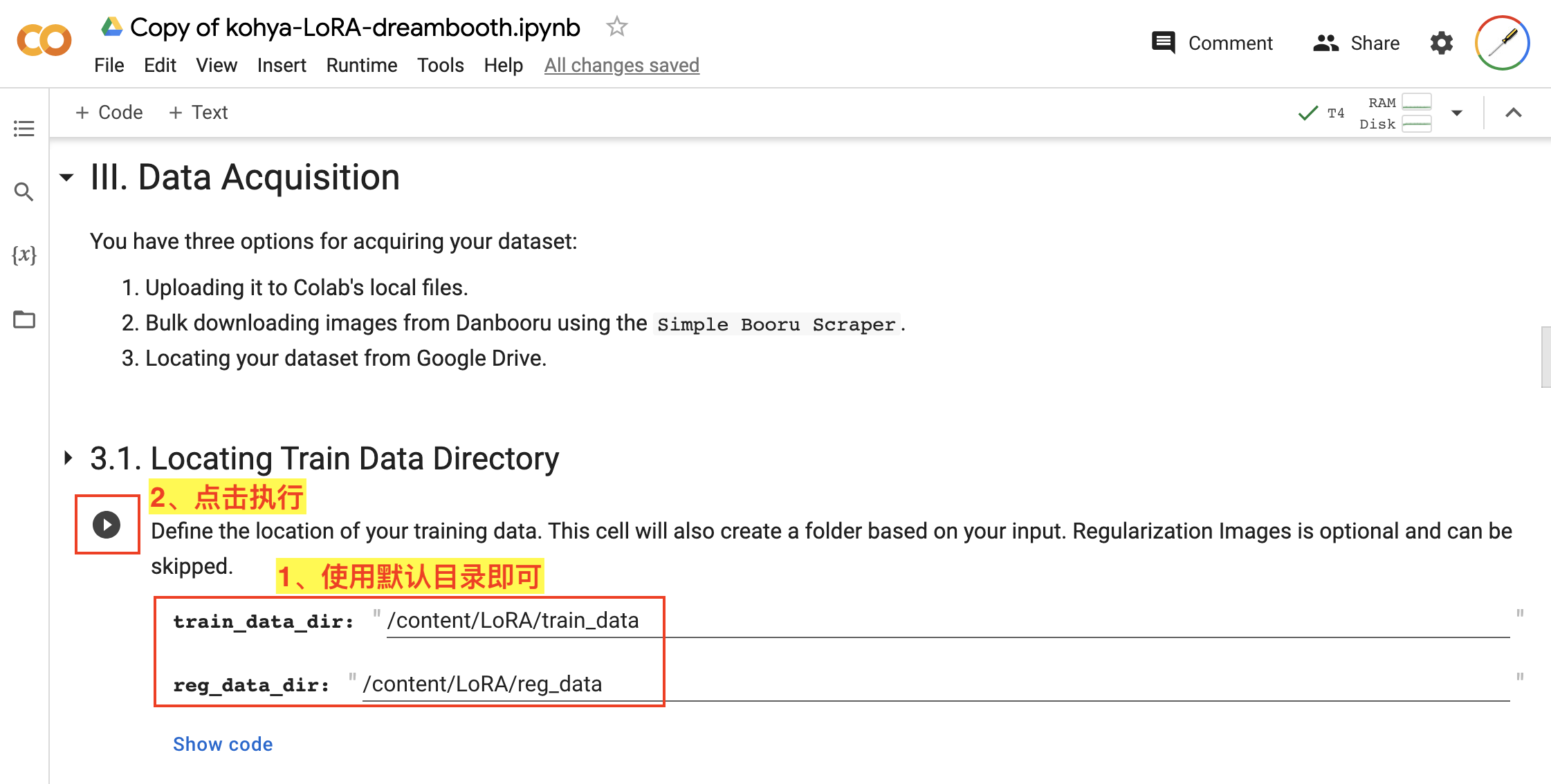
Task: Open the Runtime menu
Action: (361, 65)
